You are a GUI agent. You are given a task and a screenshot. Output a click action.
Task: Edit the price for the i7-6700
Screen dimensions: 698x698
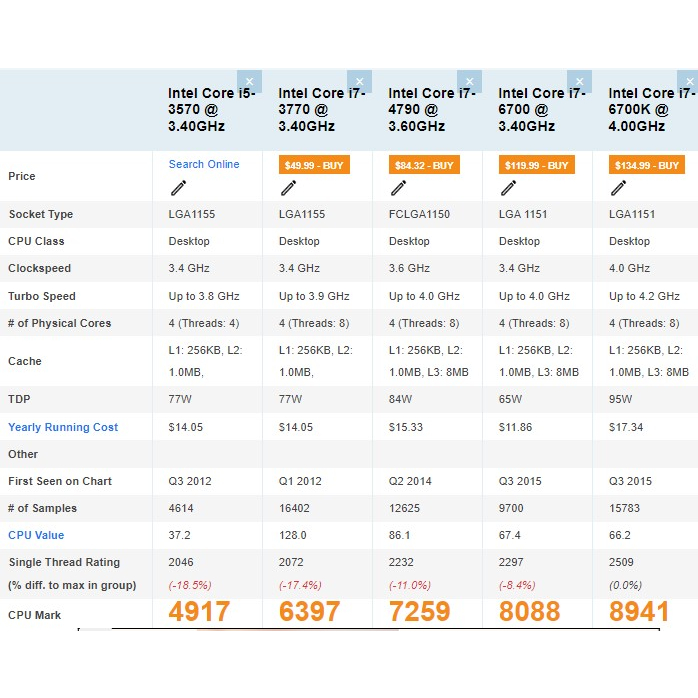pos(508,188)
